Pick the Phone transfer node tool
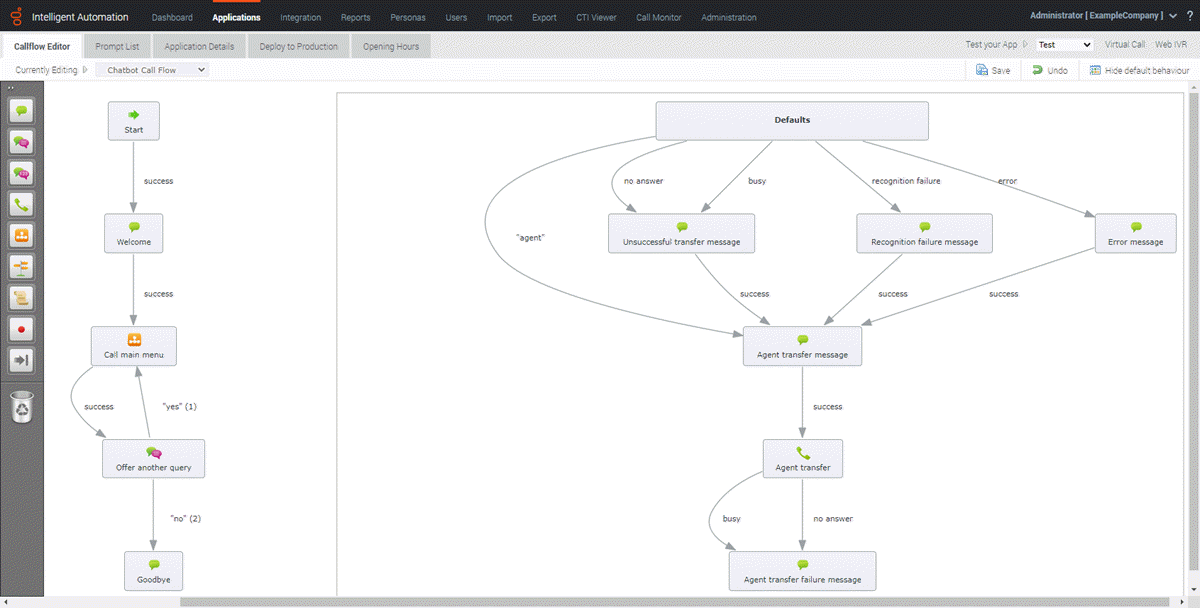Screen dimensions: 1200x608 22,204
